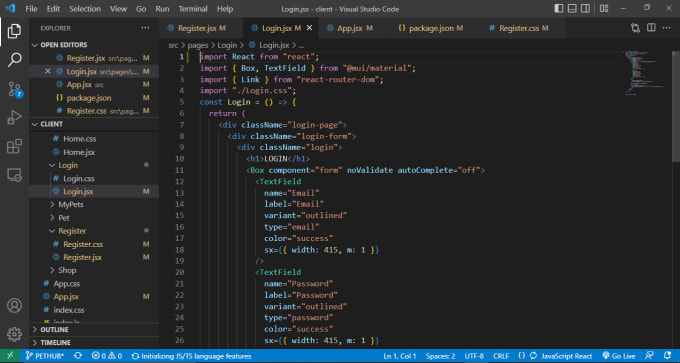Open the Selection menu
The width and height of the screenshot is (680, 363).
pos(85,9)
